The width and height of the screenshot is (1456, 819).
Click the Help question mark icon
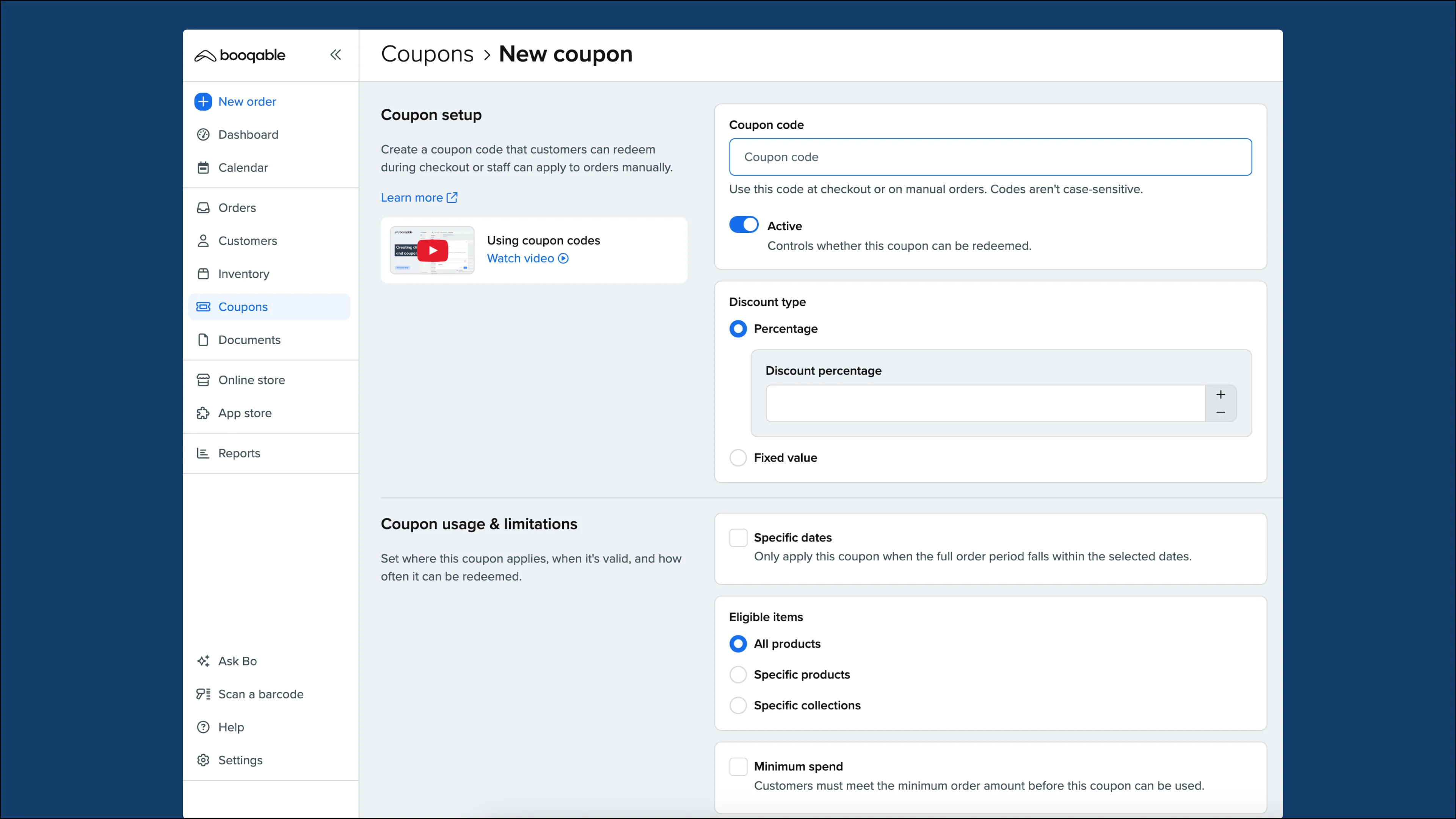203,728
